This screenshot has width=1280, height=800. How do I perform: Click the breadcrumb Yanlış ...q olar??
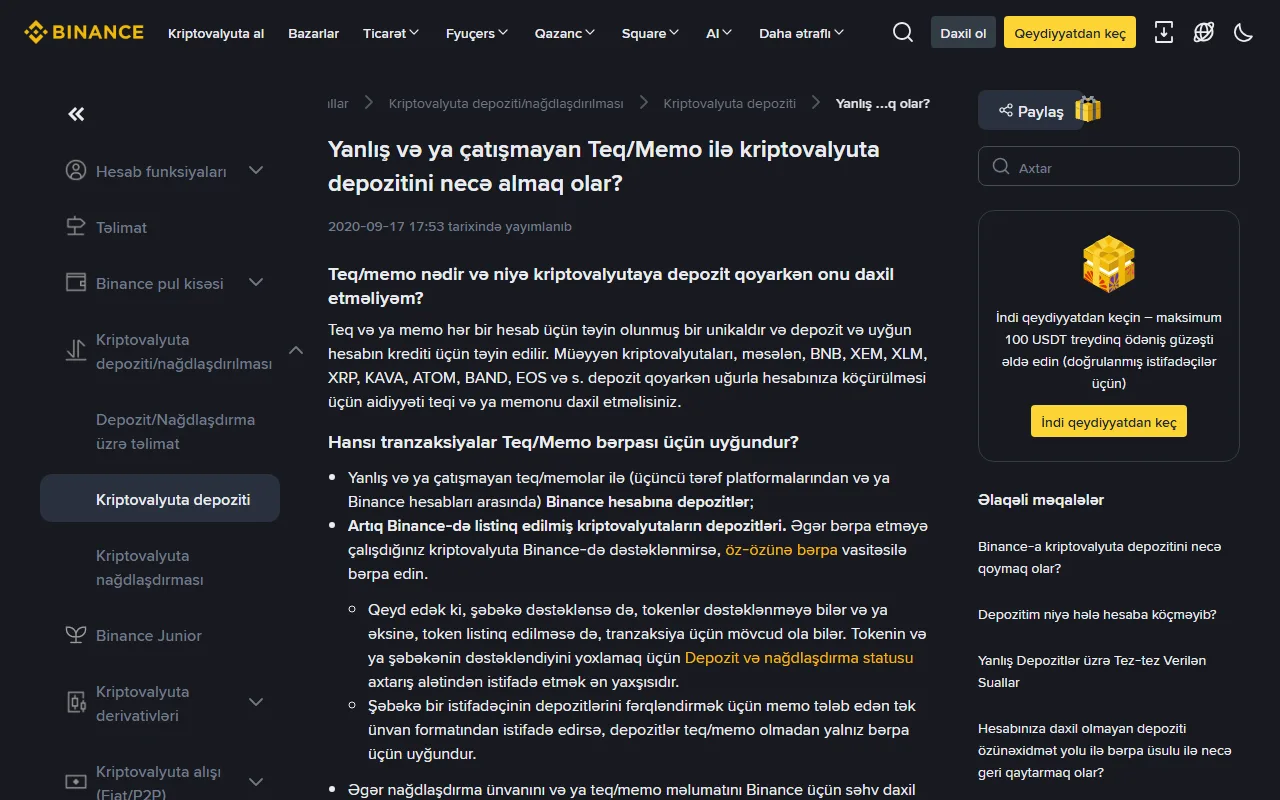(883, 104)
